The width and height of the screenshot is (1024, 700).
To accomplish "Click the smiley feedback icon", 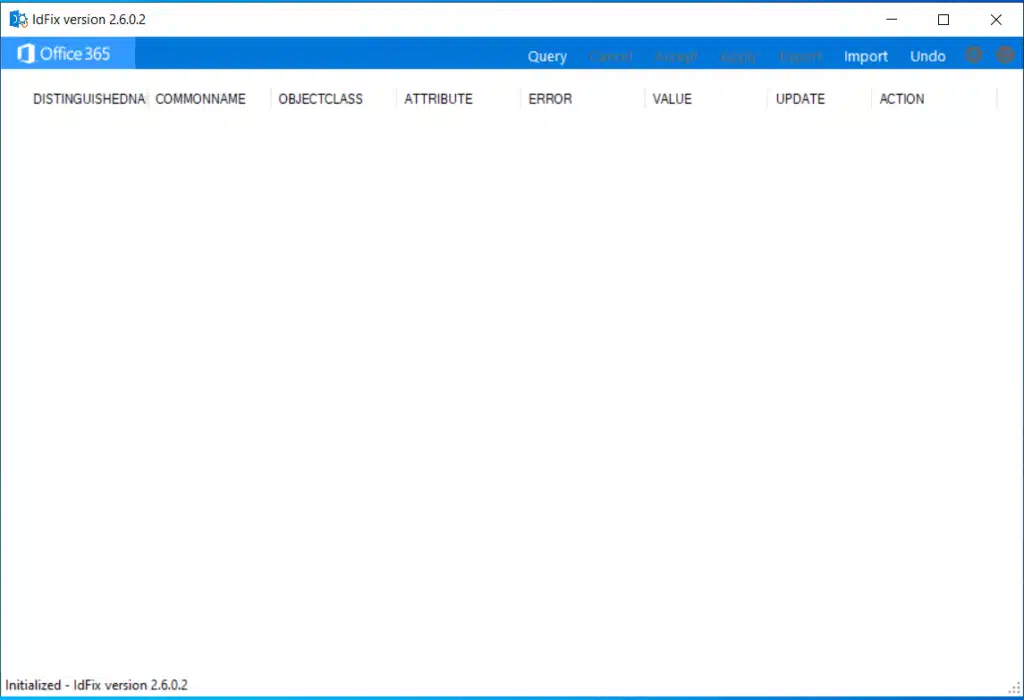I will 1005,55.
